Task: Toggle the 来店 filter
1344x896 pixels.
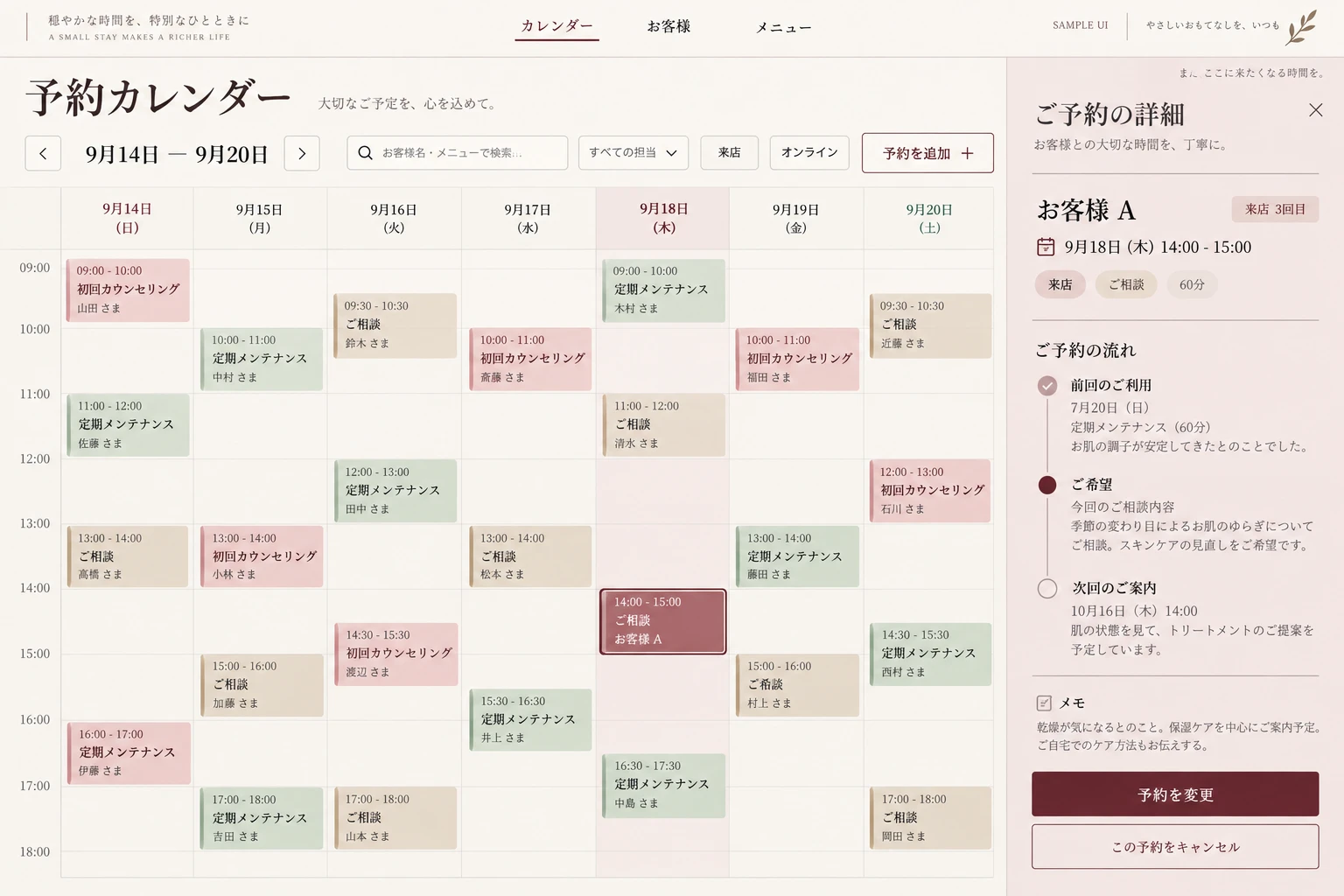Action: [x=730, y=153]
